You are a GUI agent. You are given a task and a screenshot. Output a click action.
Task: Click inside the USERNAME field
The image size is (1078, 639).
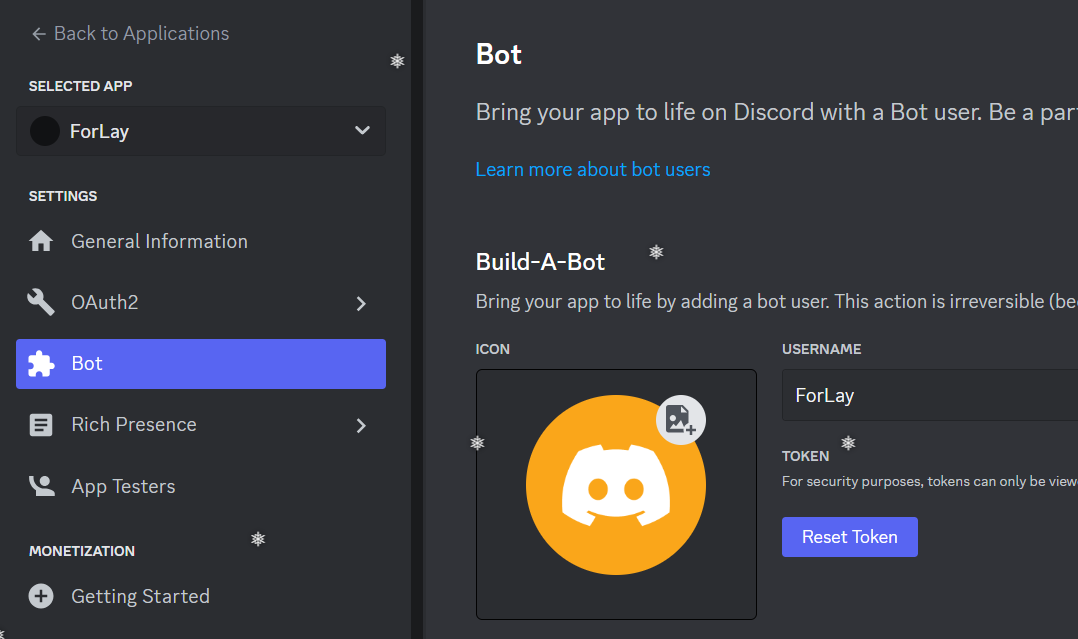[930, 395]
